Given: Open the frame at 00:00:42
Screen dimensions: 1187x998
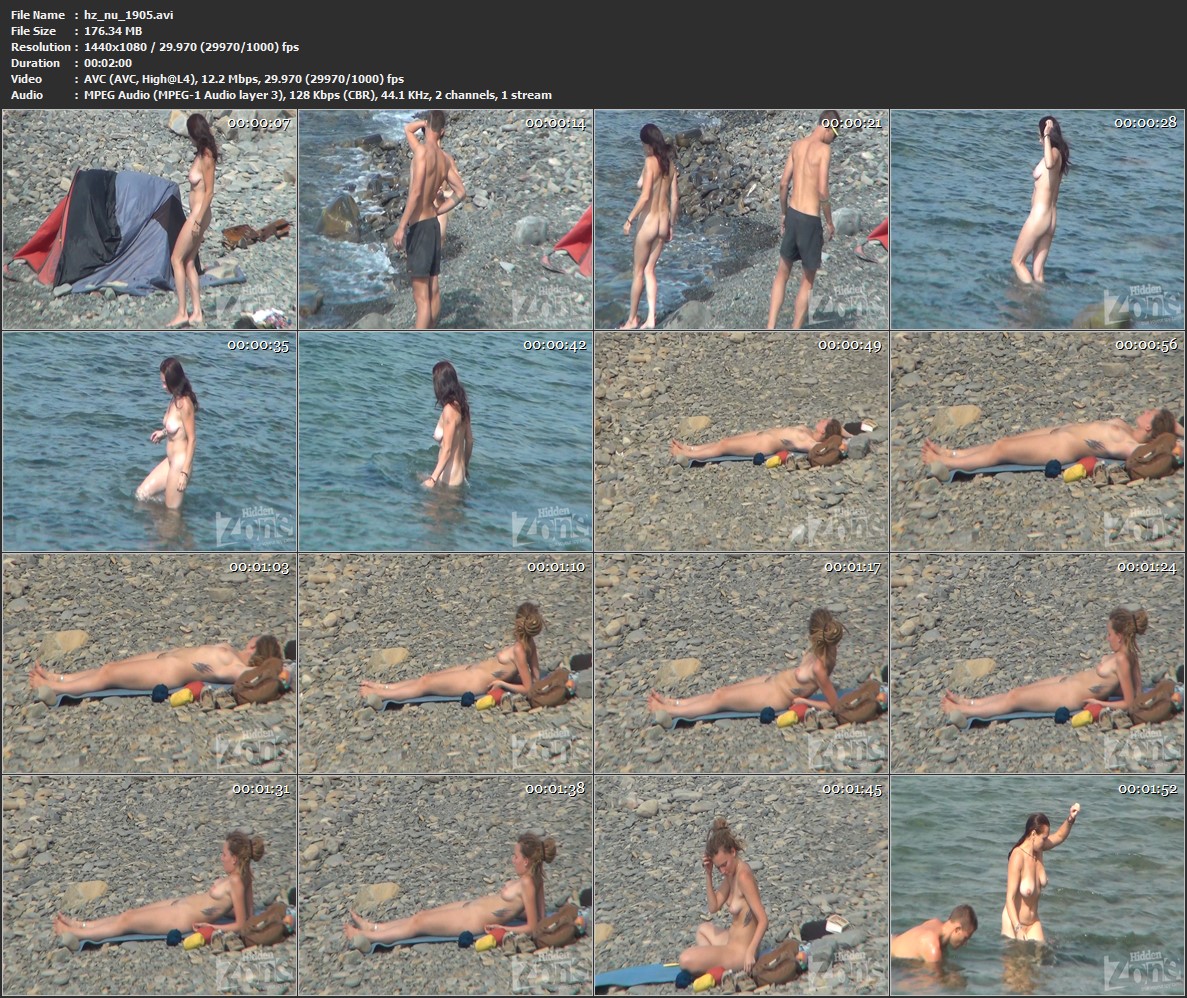Looking at the screenshot, I should [446, 442].
